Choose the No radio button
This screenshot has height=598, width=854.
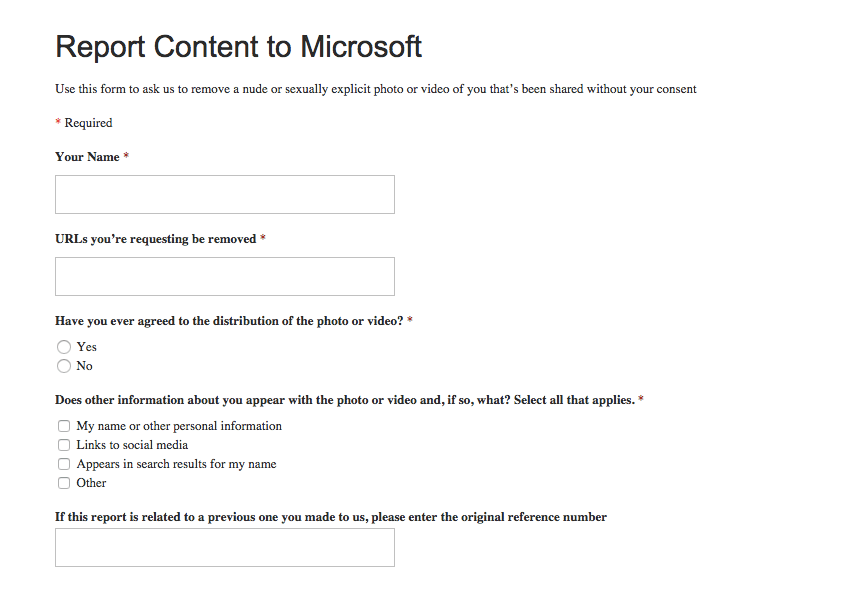64,366
